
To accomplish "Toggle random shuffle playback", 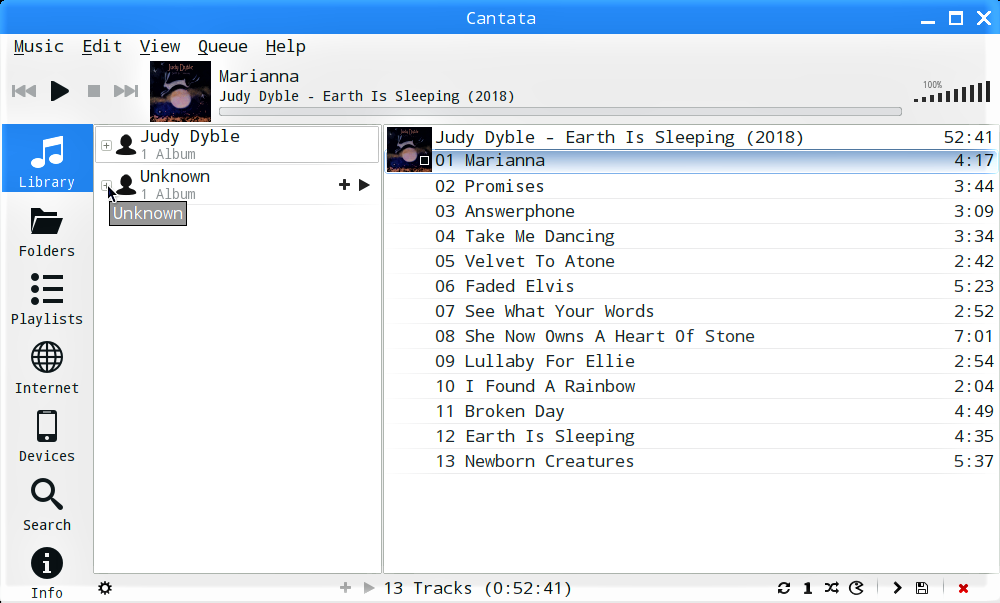I will coord(832,588).
